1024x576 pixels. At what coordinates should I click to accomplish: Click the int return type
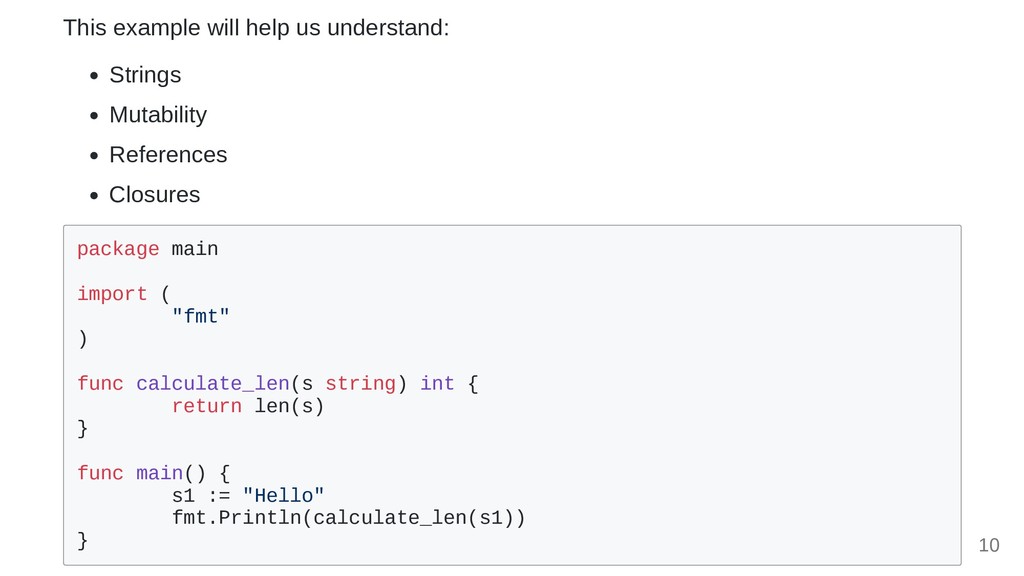coord(437,383)
